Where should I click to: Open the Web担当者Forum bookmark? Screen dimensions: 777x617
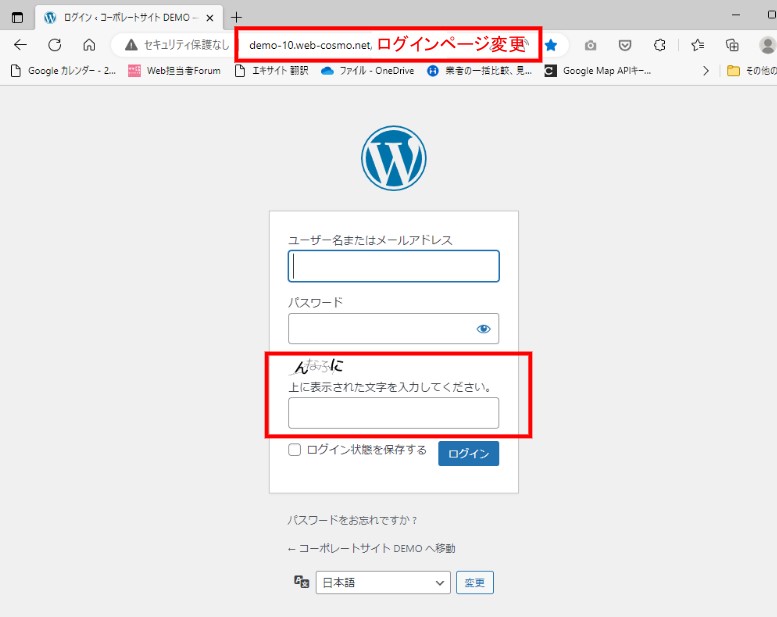tap(174, 71)
